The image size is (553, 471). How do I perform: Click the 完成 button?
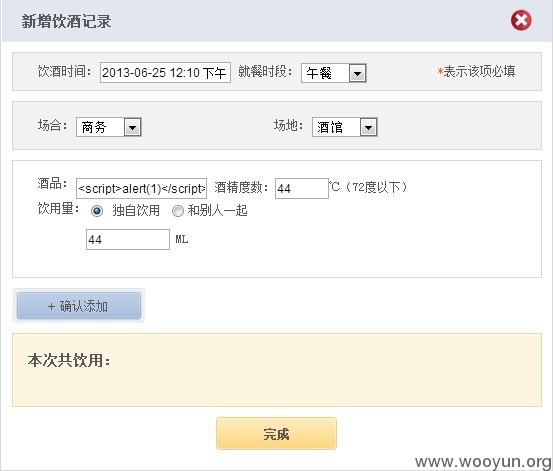pyautogui.click(x=276, y=434)
